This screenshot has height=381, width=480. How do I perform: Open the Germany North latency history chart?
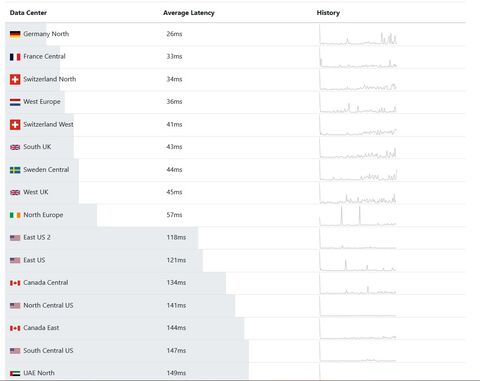(x=358, y=37)
